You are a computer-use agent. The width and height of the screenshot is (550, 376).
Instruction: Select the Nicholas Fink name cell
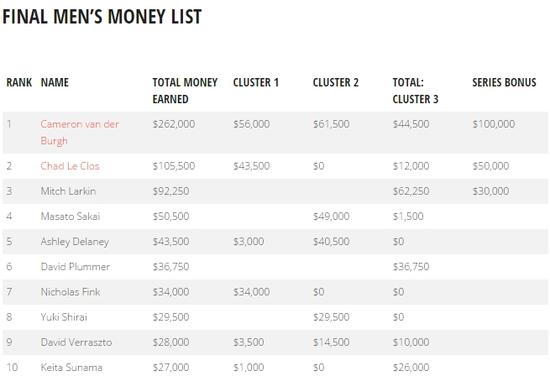pos(70,292)
